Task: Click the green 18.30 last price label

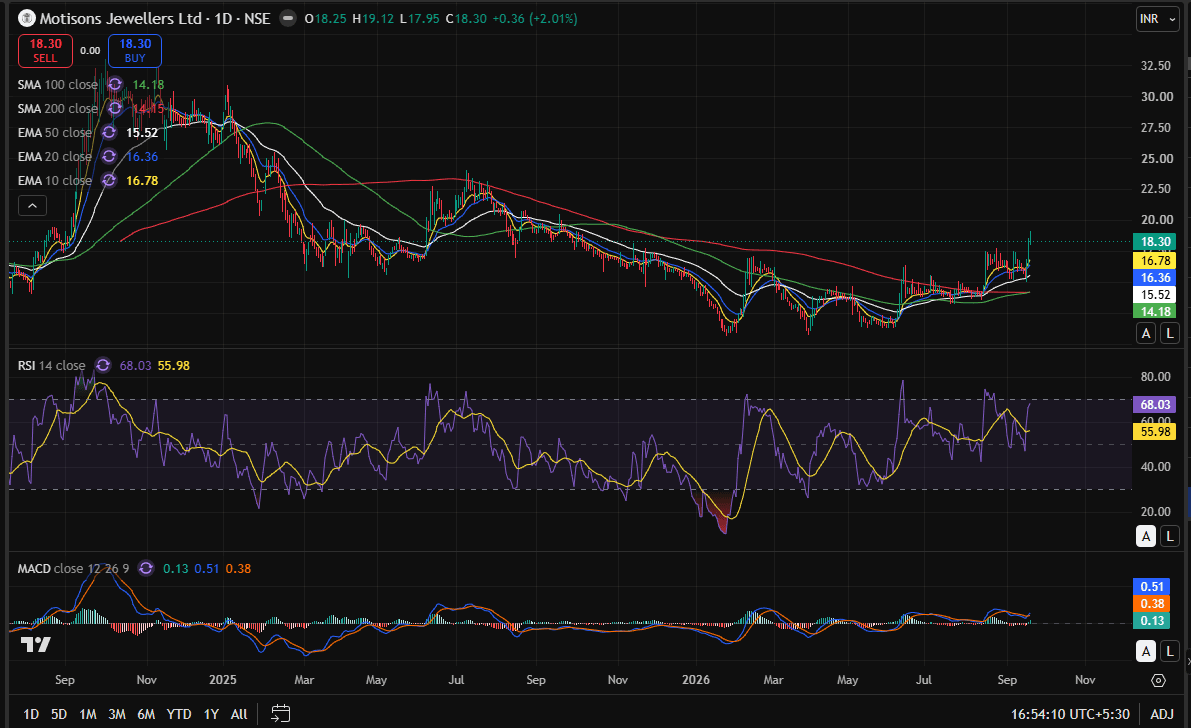Action: (x=1155, y=242)
